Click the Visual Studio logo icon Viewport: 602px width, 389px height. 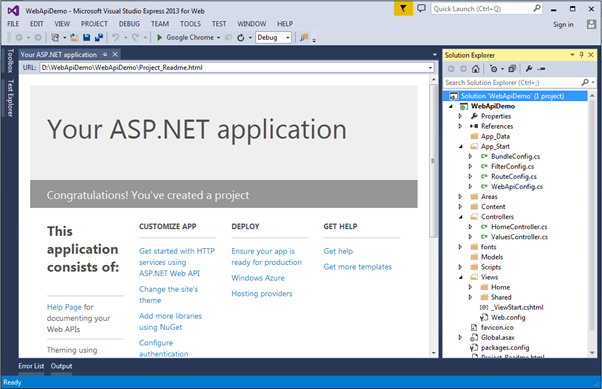pyautogui.click(x=13, y=11)
